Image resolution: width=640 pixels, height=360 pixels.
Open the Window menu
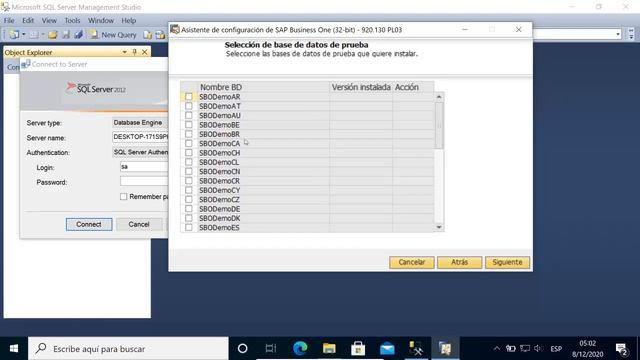point(101,20)
